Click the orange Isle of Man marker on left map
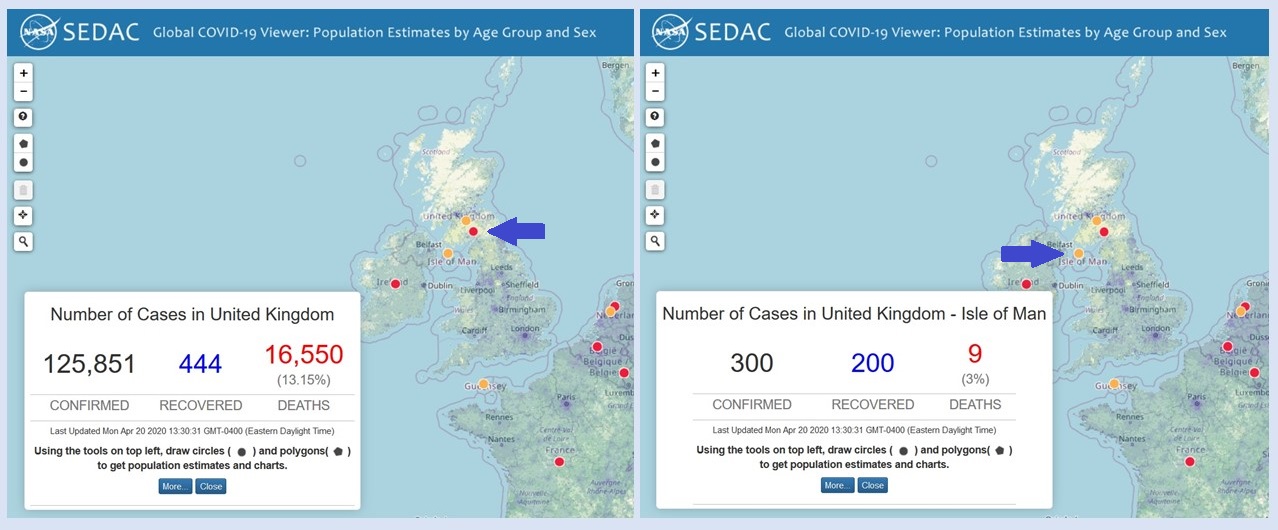 pyautogui.click(x=448, y=253)
